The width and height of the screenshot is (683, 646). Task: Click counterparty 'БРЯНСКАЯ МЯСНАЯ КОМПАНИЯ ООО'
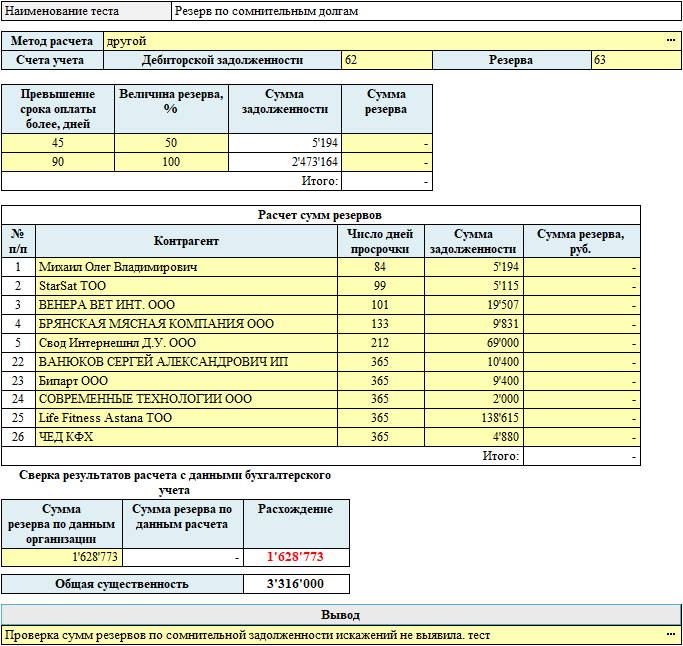tap(186, 324)
